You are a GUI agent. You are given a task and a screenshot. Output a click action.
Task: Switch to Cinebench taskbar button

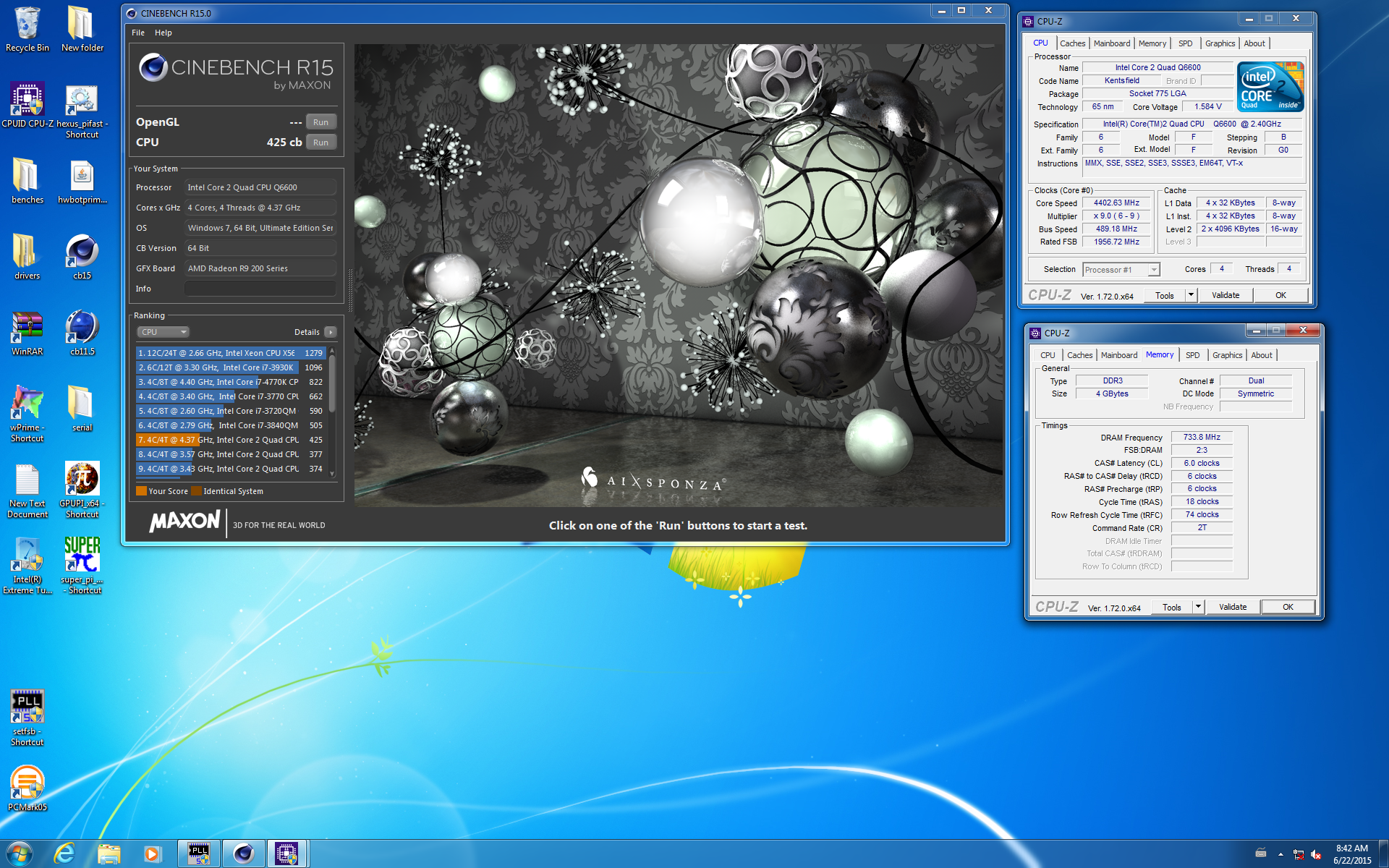(x=243, y=854)
